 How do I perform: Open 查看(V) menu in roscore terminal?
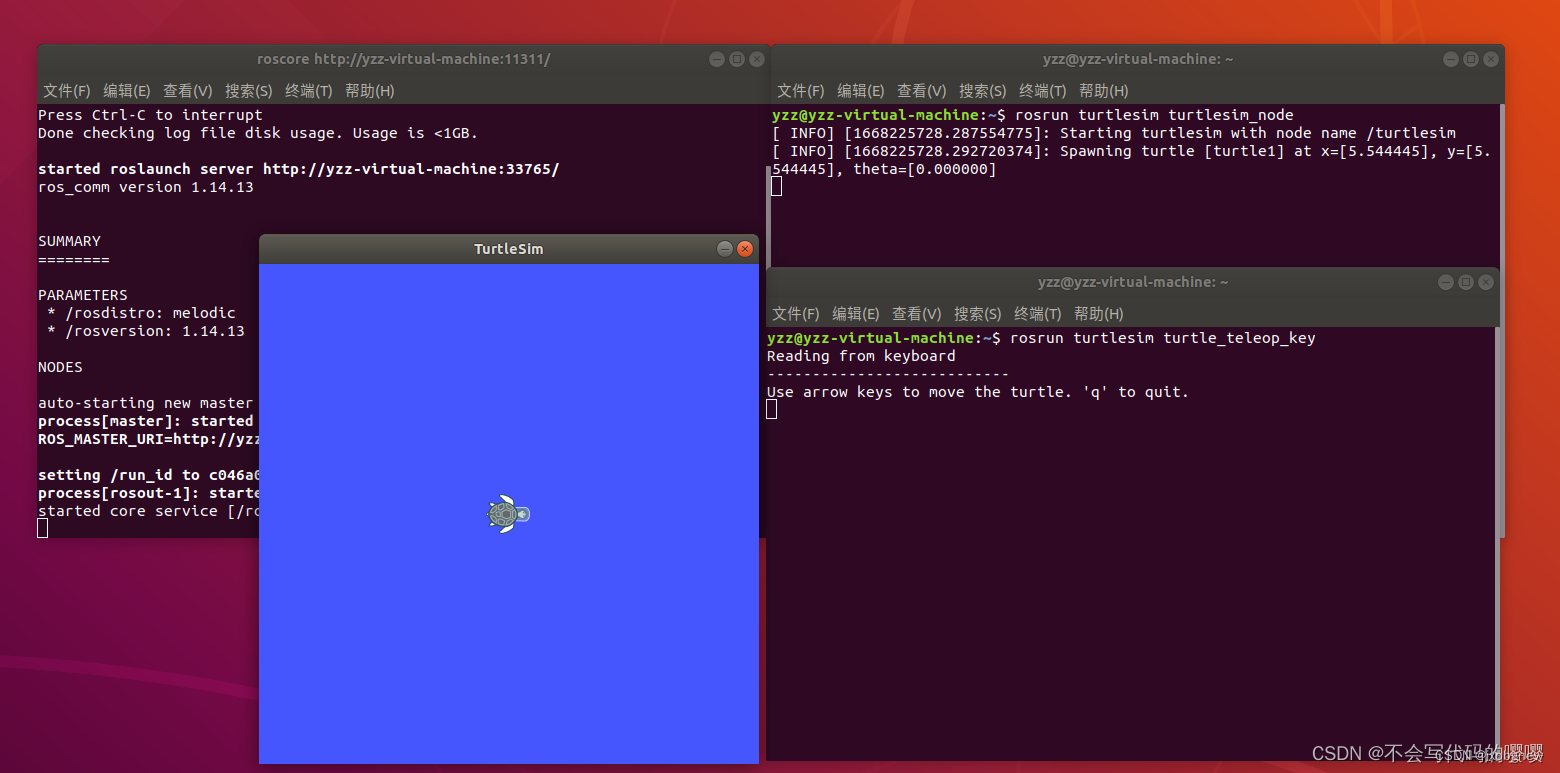pyautogui.click(x=188, y=91)
